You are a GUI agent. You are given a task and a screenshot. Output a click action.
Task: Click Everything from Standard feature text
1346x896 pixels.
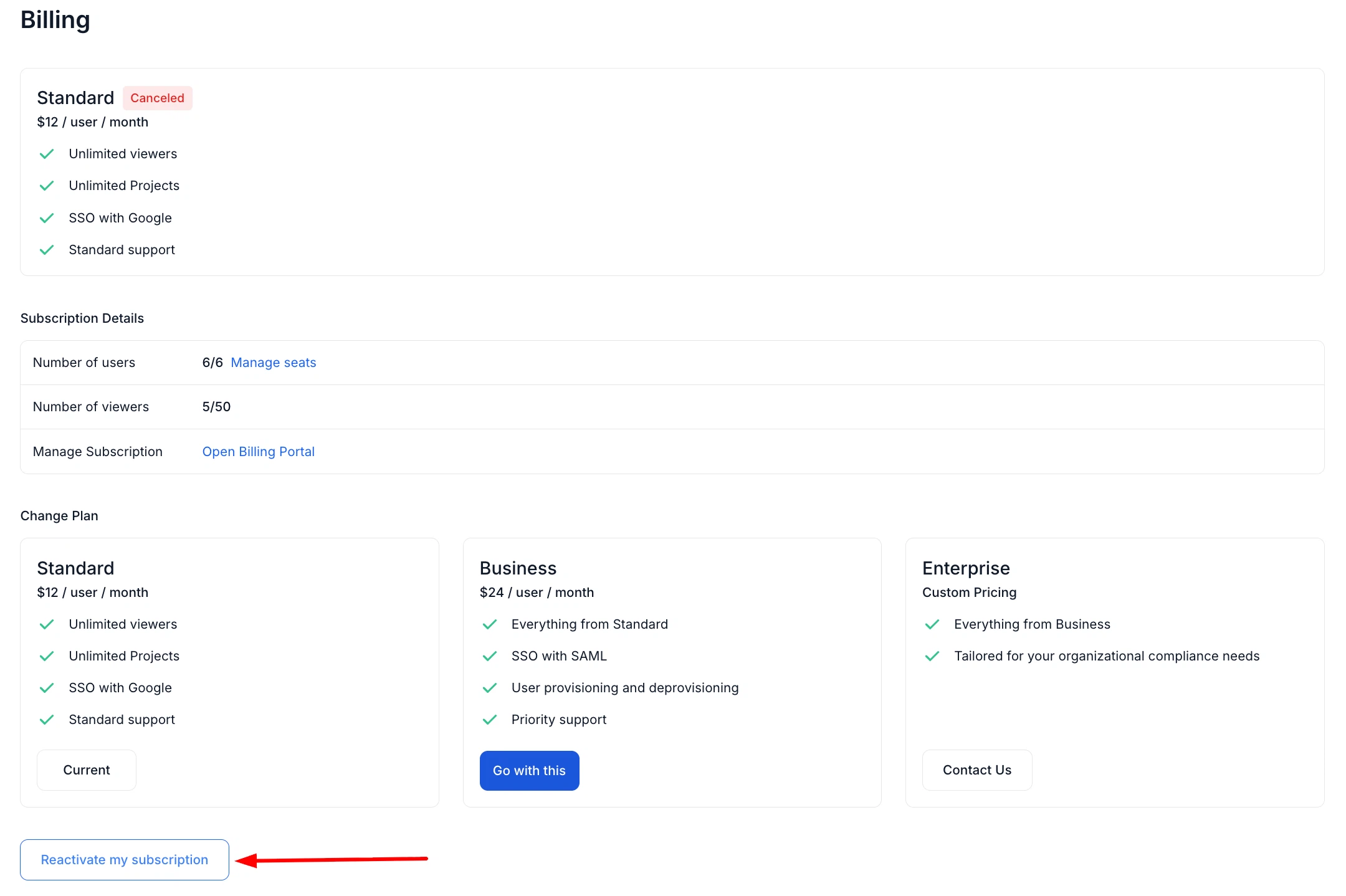[589, 624]
